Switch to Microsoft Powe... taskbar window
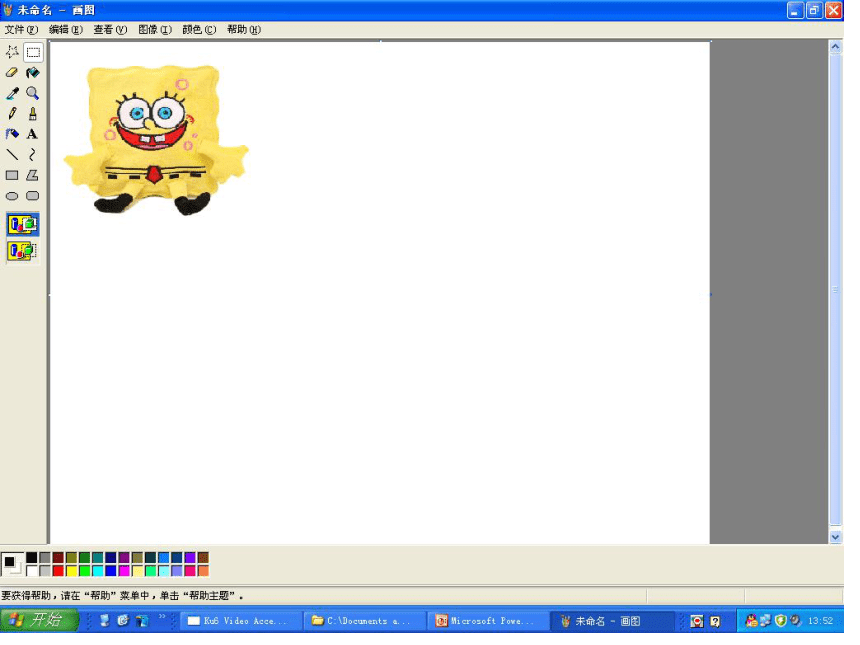Screen dimensions: 860x645 [x=486, y=621]
